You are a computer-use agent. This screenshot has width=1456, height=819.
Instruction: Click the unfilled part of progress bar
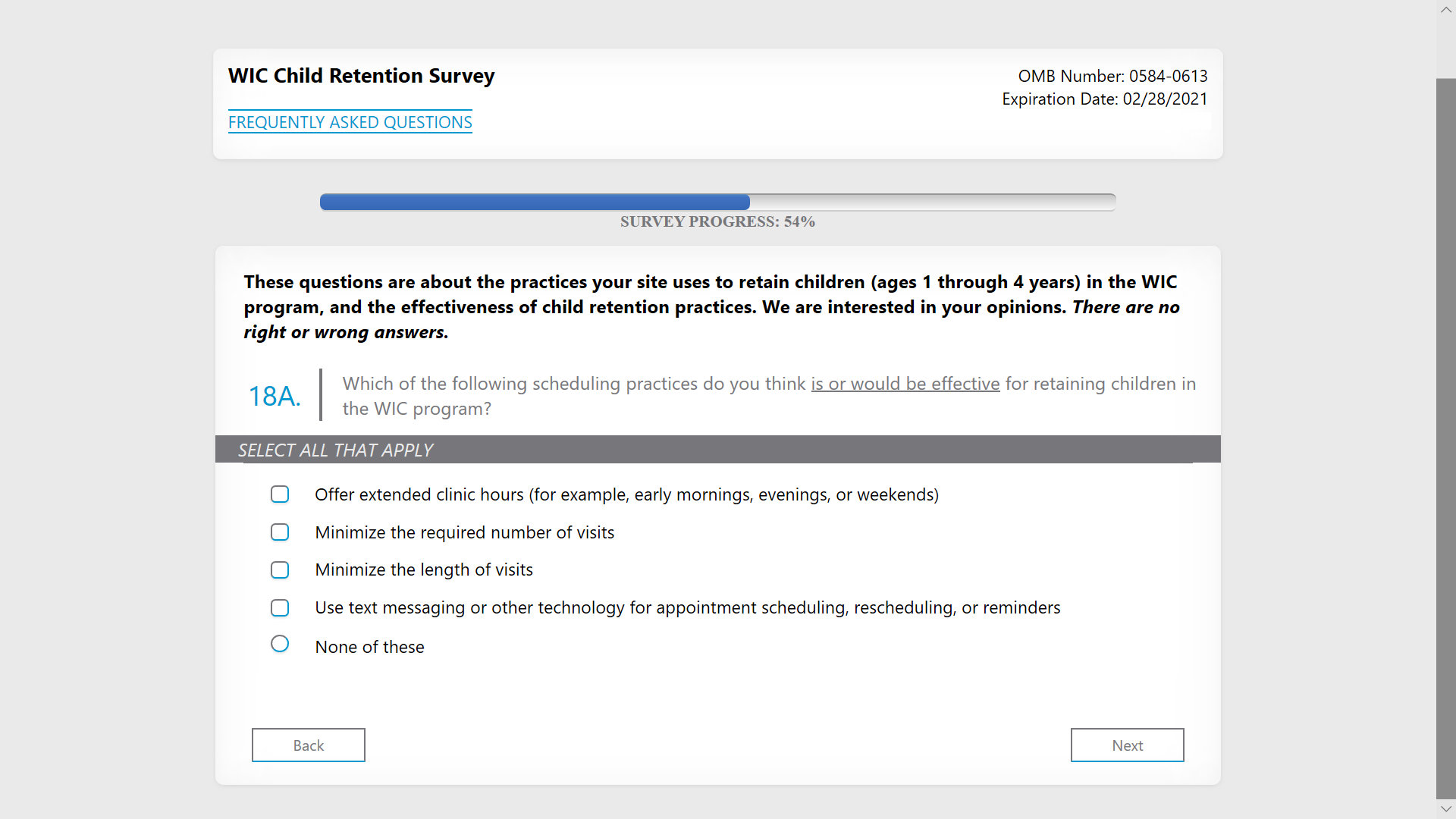click(933, 202)
